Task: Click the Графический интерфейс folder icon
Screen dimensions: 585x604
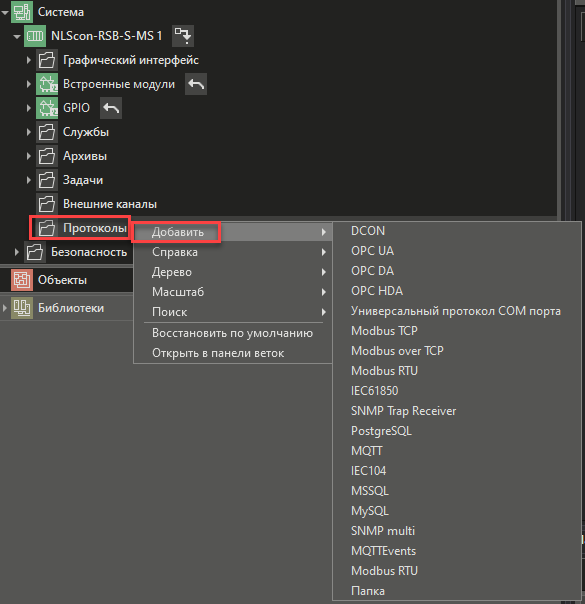Action: (x=47, y=60)
